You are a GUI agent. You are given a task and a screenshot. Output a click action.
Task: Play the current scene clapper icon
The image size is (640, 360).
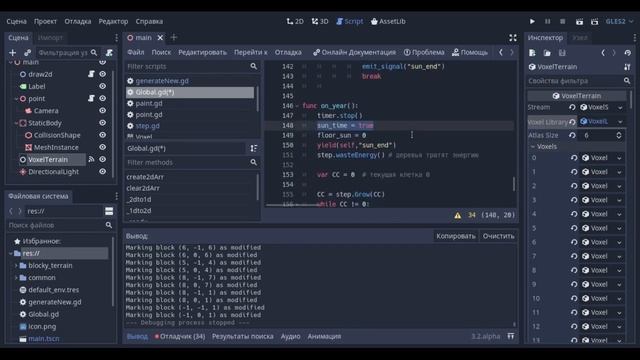[x=579, y=21]
